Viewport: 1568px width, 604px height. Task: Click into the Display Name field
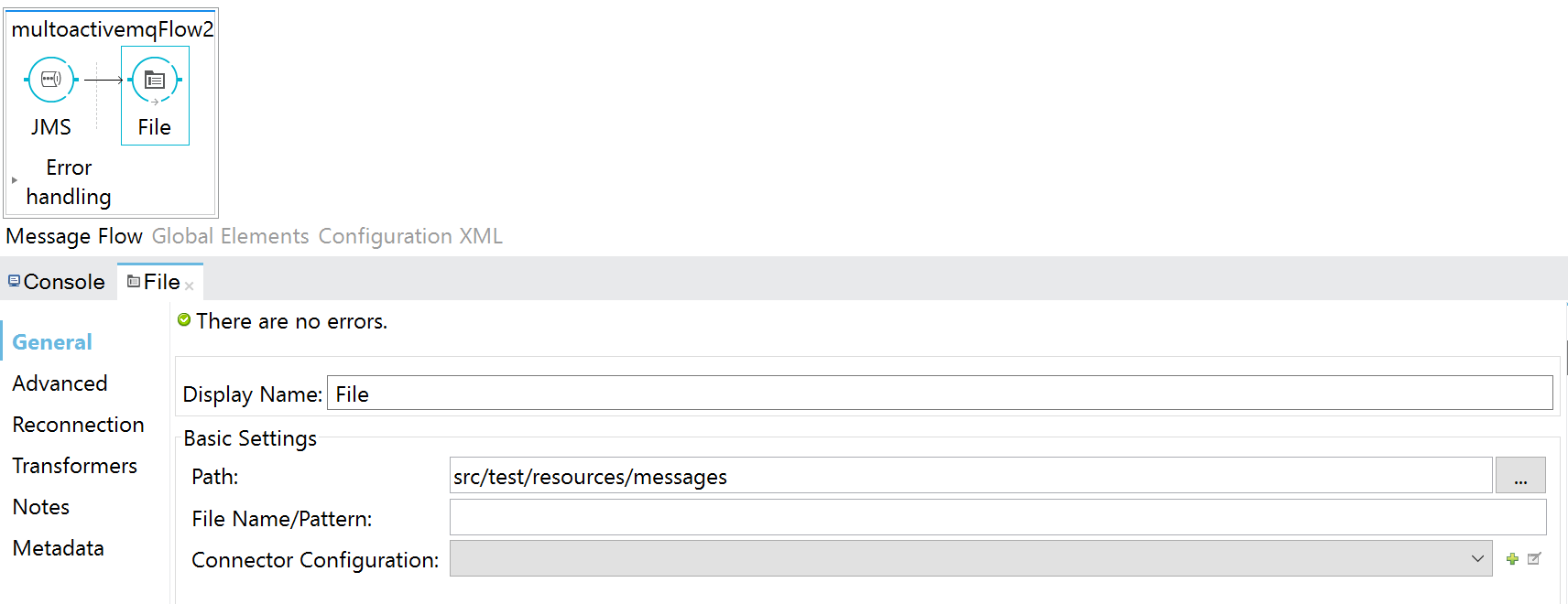(939, 394)
